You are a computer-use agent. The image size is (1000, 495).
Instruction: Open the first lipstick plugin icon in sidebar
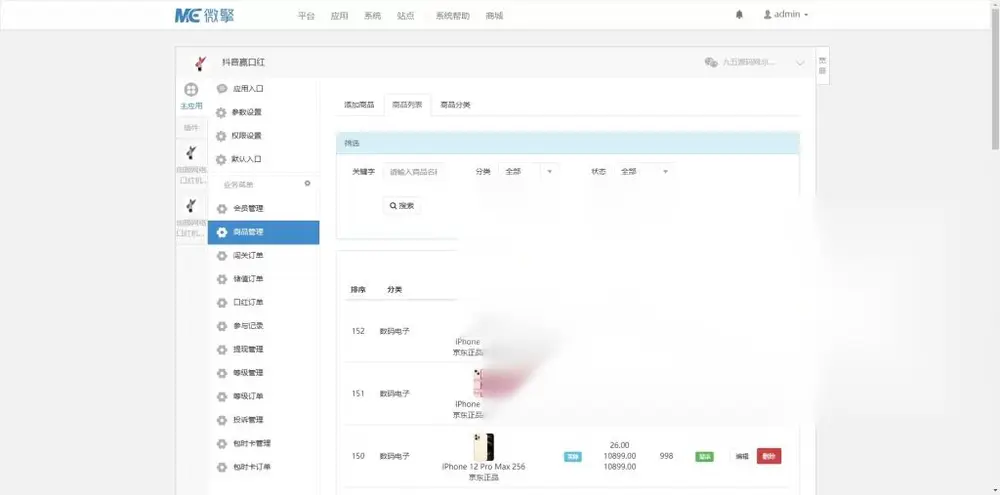point(191,153)
